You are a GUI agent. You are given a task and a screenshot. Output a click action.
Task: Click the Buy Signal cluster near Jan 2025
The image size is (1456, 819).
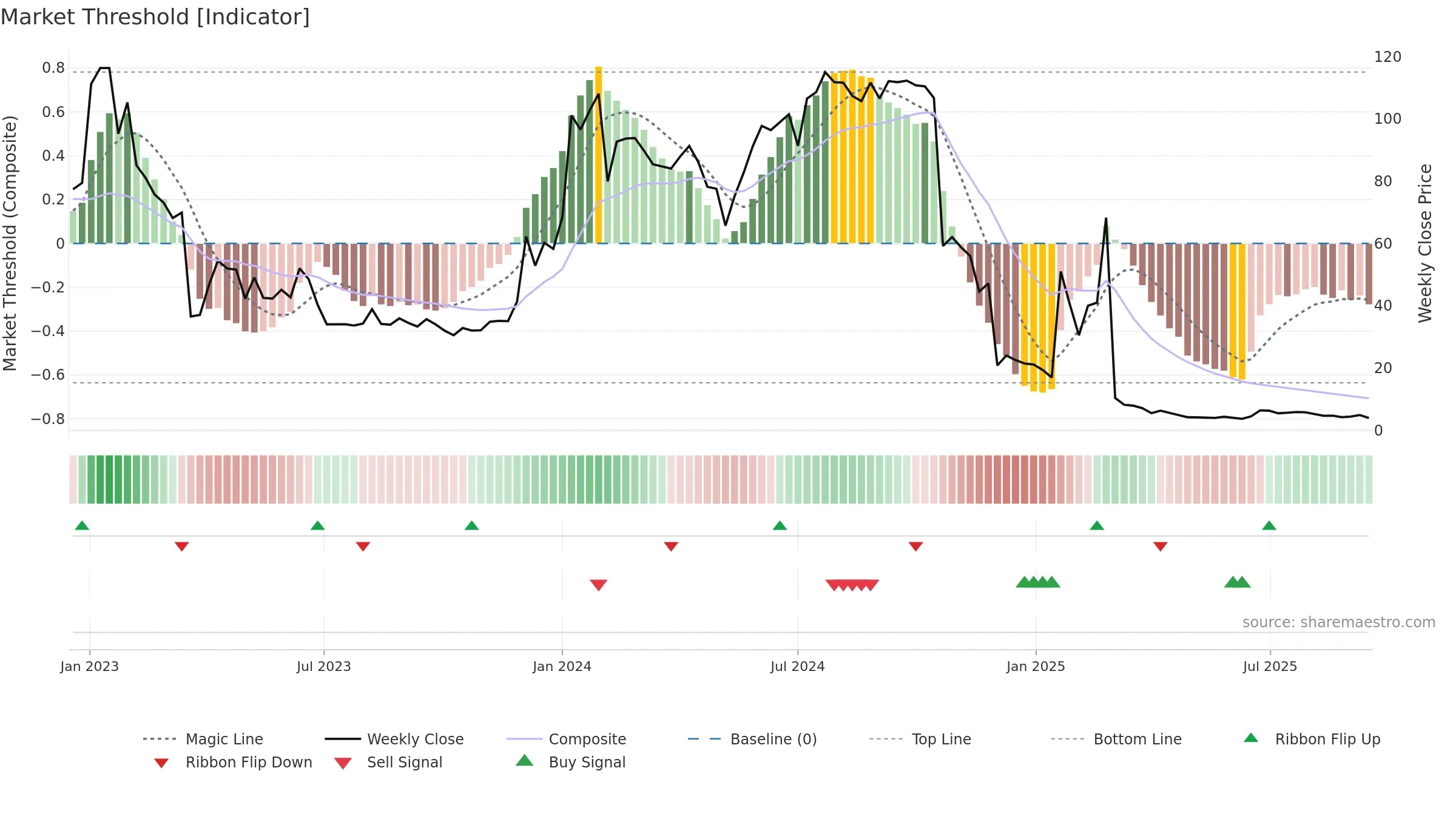tap(1038, 582)
